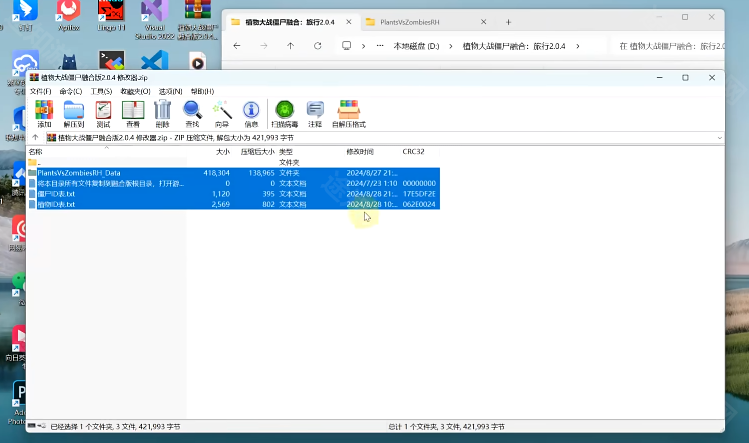The width and height of the screenshot is (749, 443).
Task: Click the 添加 (Add) toolbar icon
Action: click(x=43, y=114)
